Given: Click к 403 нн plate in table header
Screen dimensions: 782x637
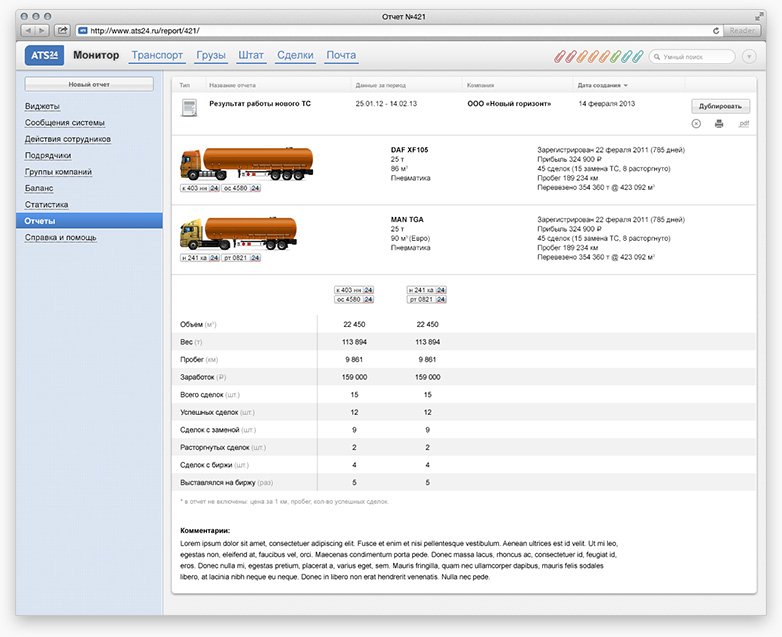Looking at the screenshot, I should pyautogui.click(x=354, y=290).
